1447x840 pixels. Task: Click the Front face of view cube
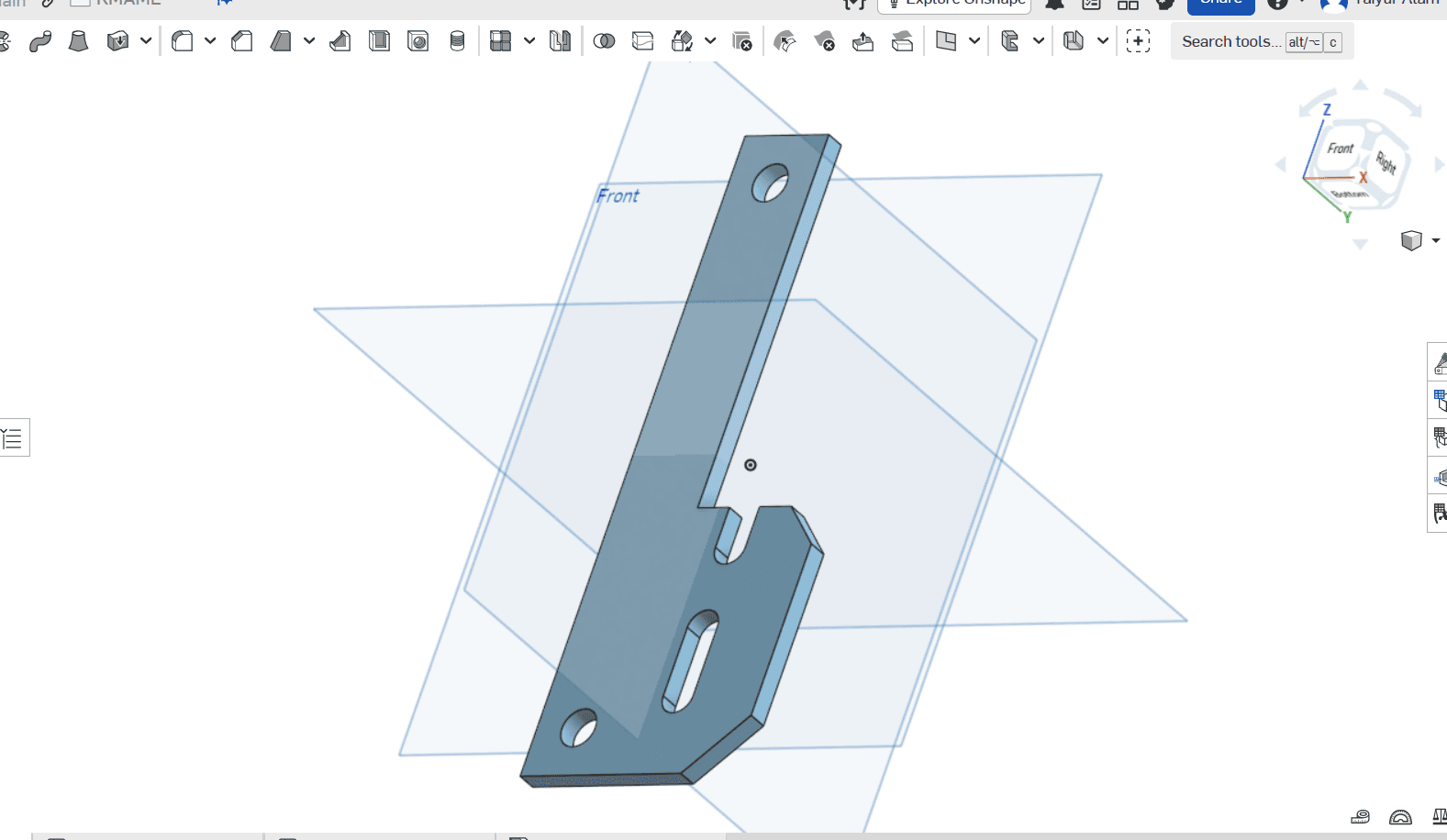pos(1341,149)
